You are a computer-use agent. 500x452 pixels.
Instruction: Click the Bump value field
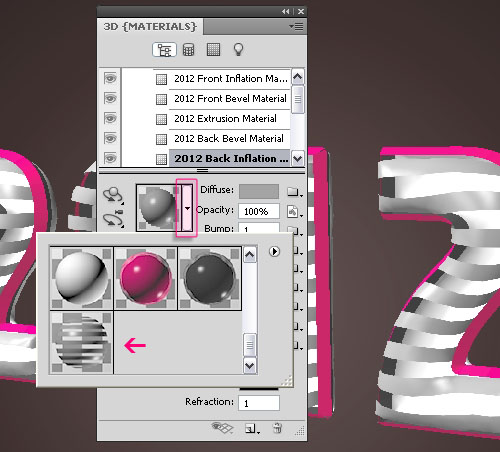(259, 228)
